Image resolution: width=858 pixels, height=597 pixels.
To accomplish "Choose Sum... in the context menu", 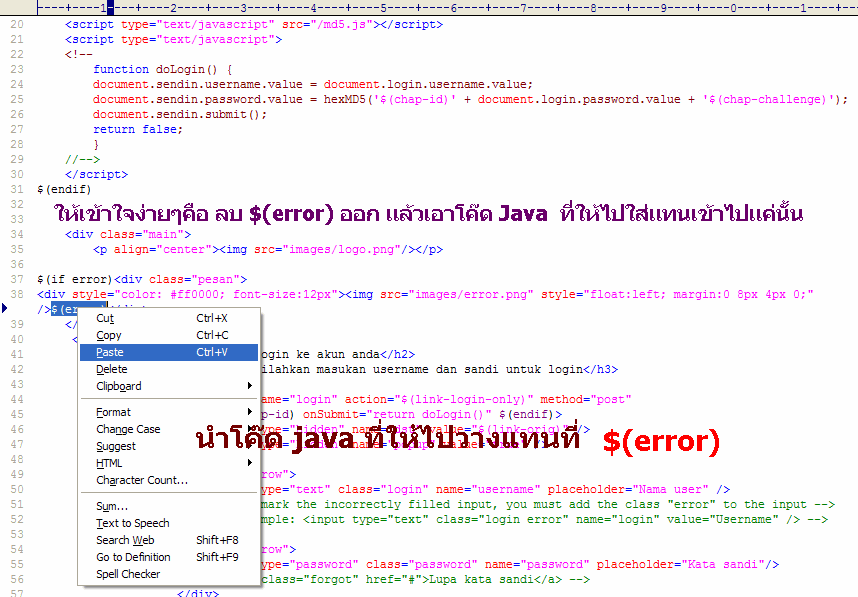I will (169, 507).
